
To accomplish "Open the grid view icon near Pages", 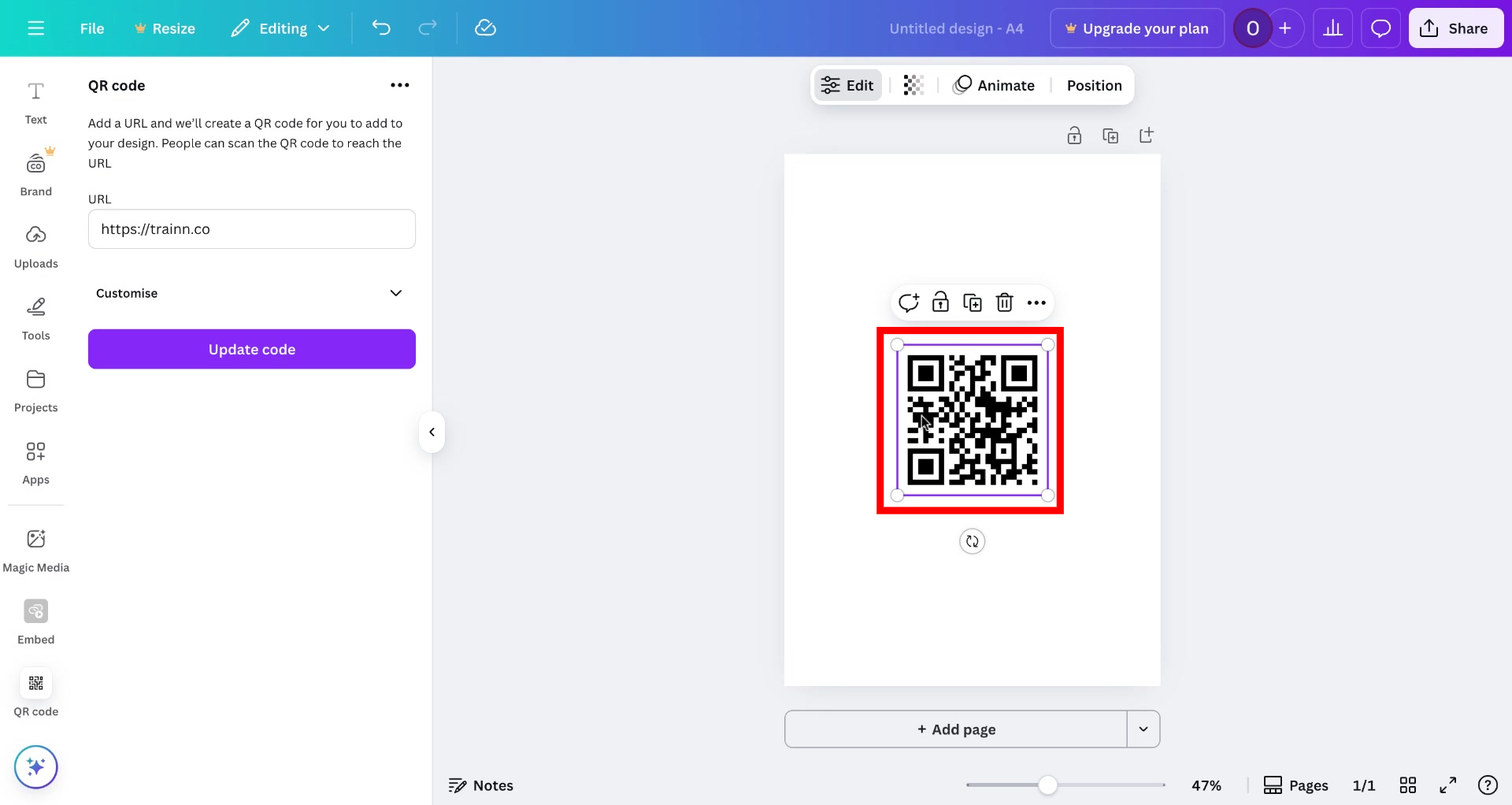I will point(1409,785).
